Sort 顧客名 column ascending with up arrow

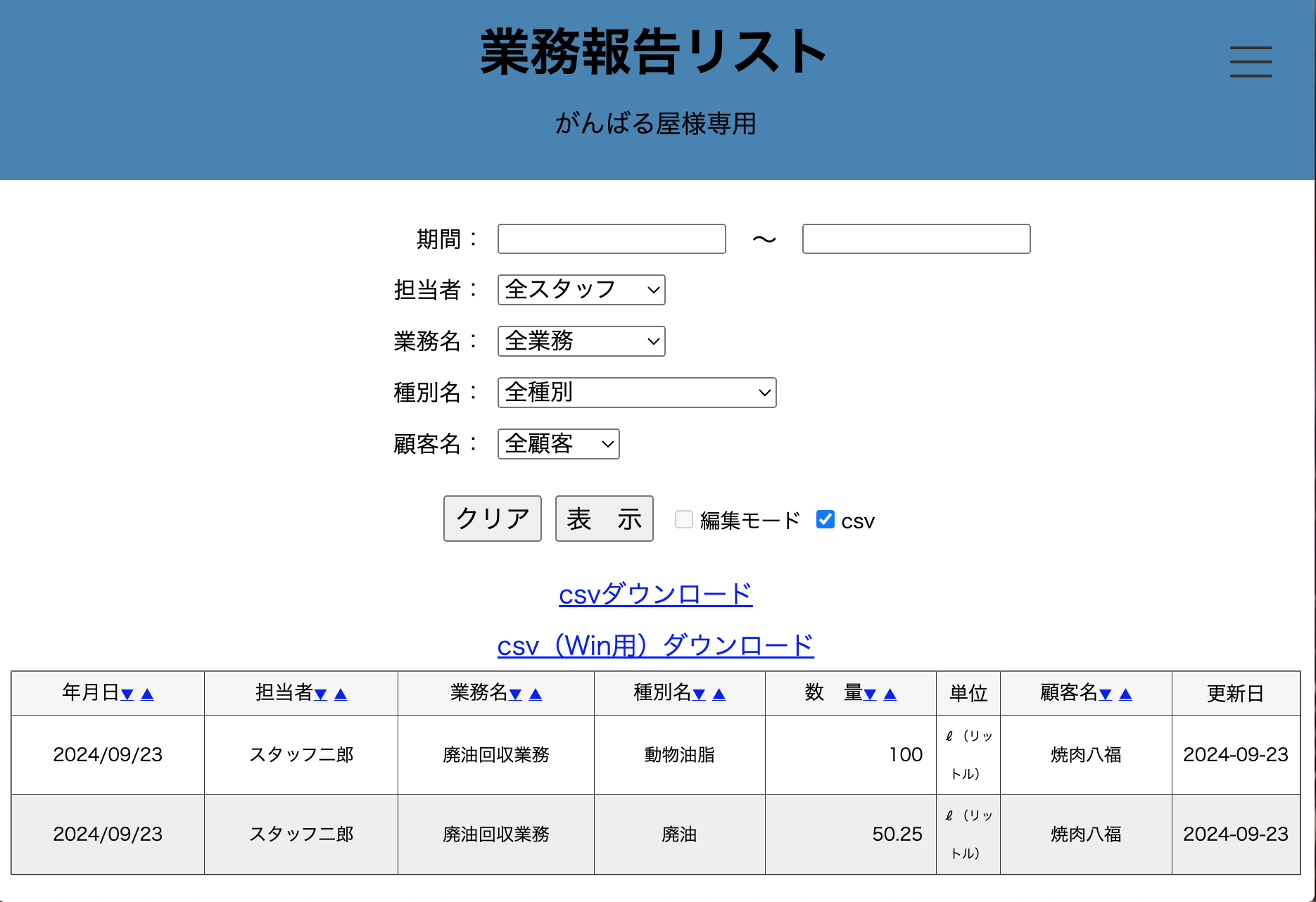1125,694
